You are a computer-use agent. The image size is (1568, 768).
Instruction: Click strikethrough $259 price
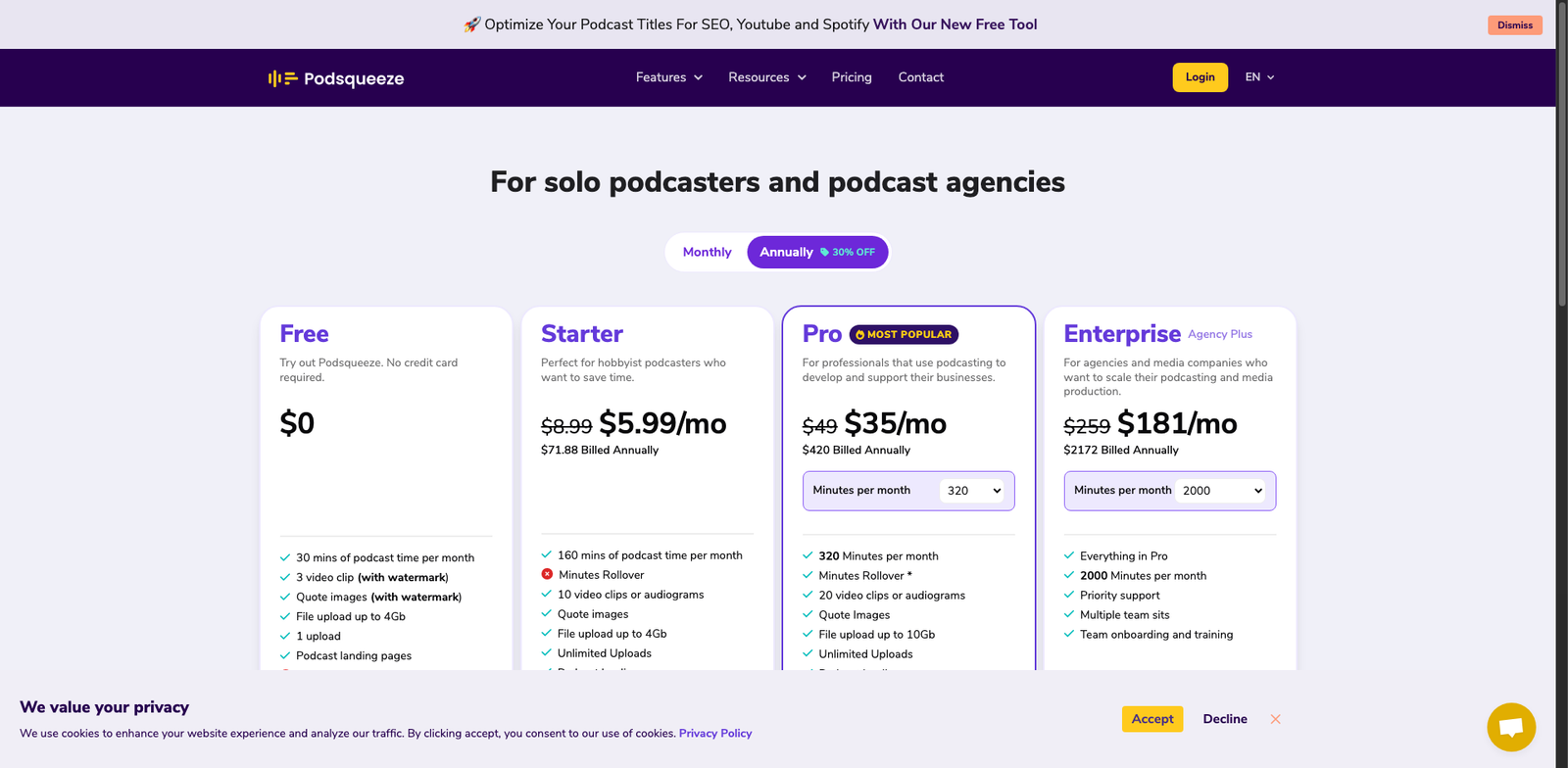coord(1087,426)
